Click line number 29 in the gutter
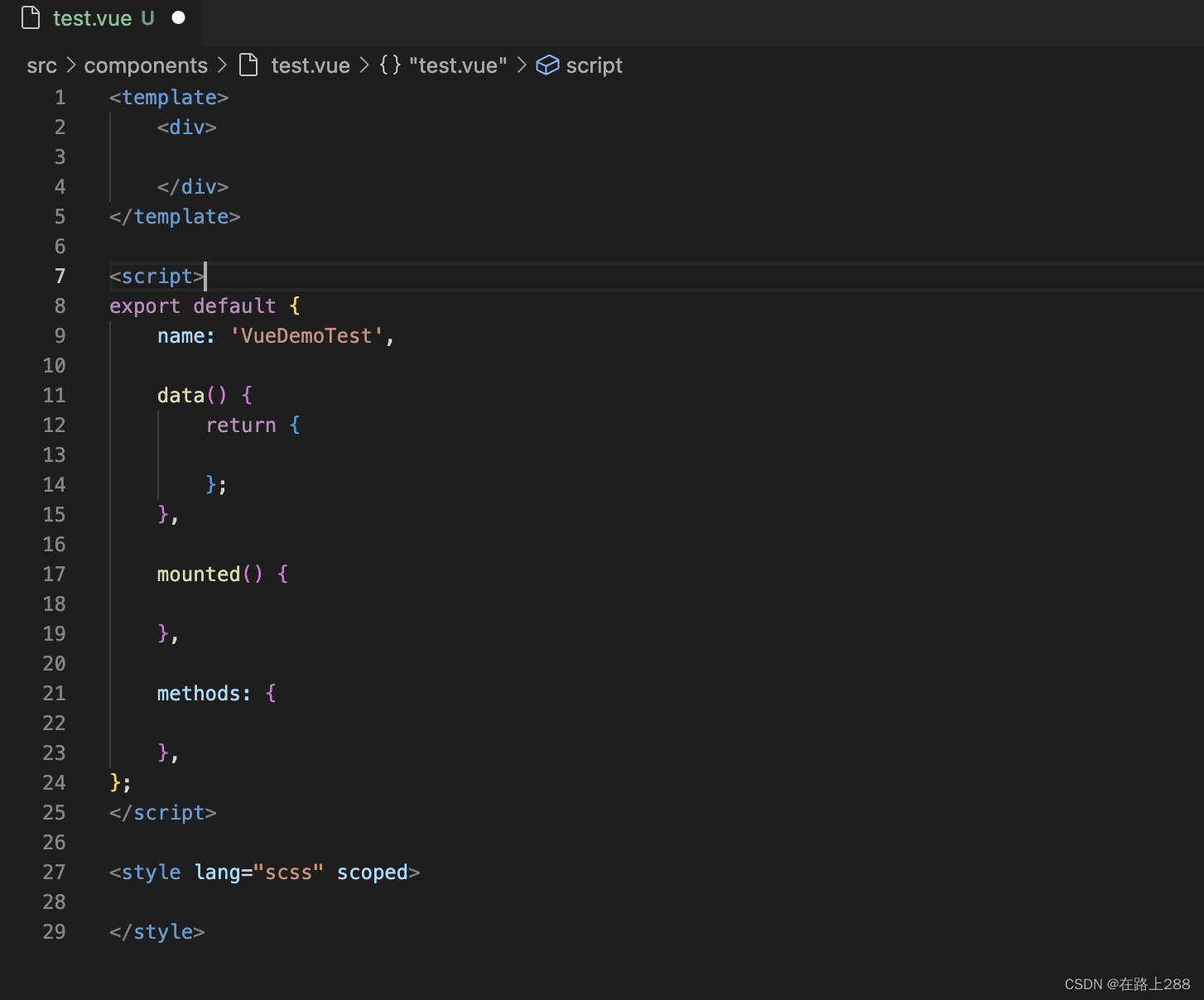This screenshot has height=1000, width=1204. click(x=55, y=932)
